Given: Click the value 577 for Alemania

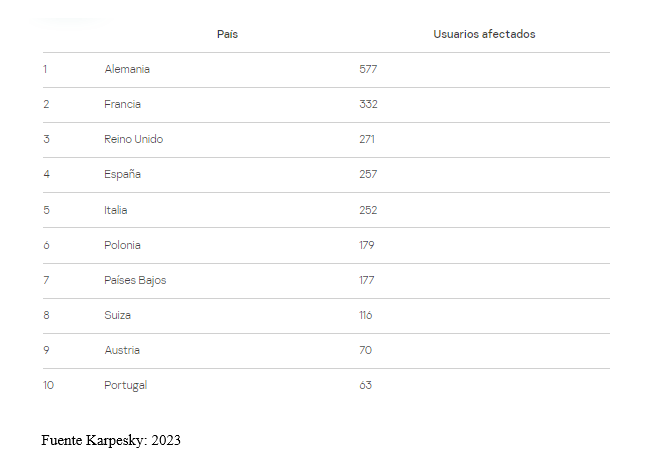Looking at the screenshot, I should [368, 69].
